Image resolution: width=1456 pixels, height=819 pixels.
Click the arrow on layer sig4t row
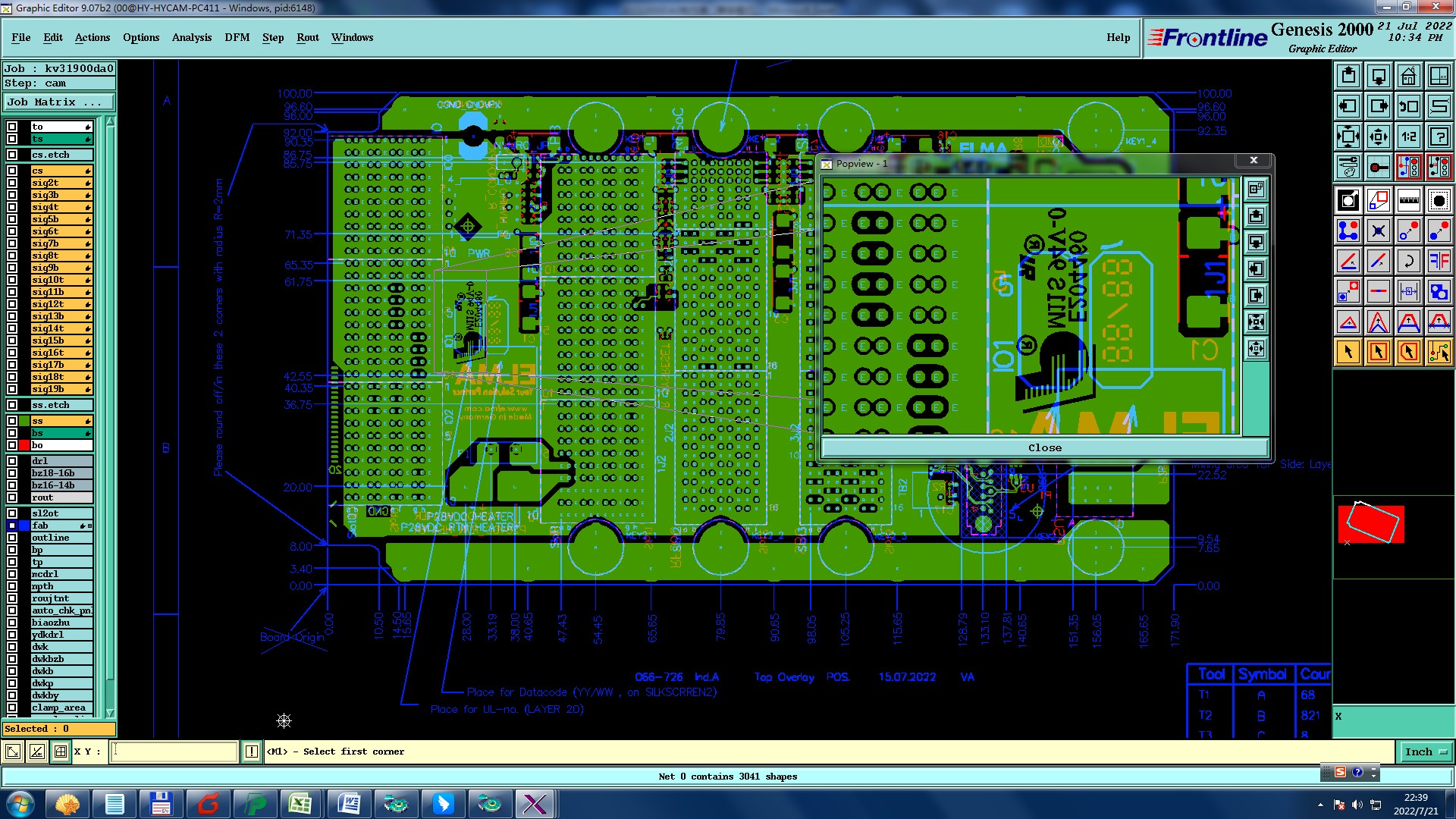pos(88,207)
